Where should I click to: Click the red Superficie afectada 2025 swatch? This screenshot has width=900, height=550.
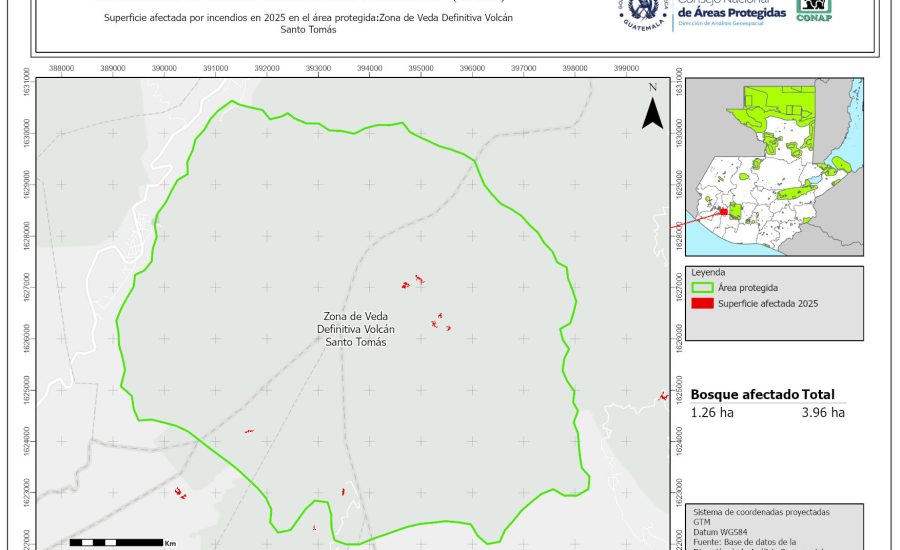click(703, 303)
